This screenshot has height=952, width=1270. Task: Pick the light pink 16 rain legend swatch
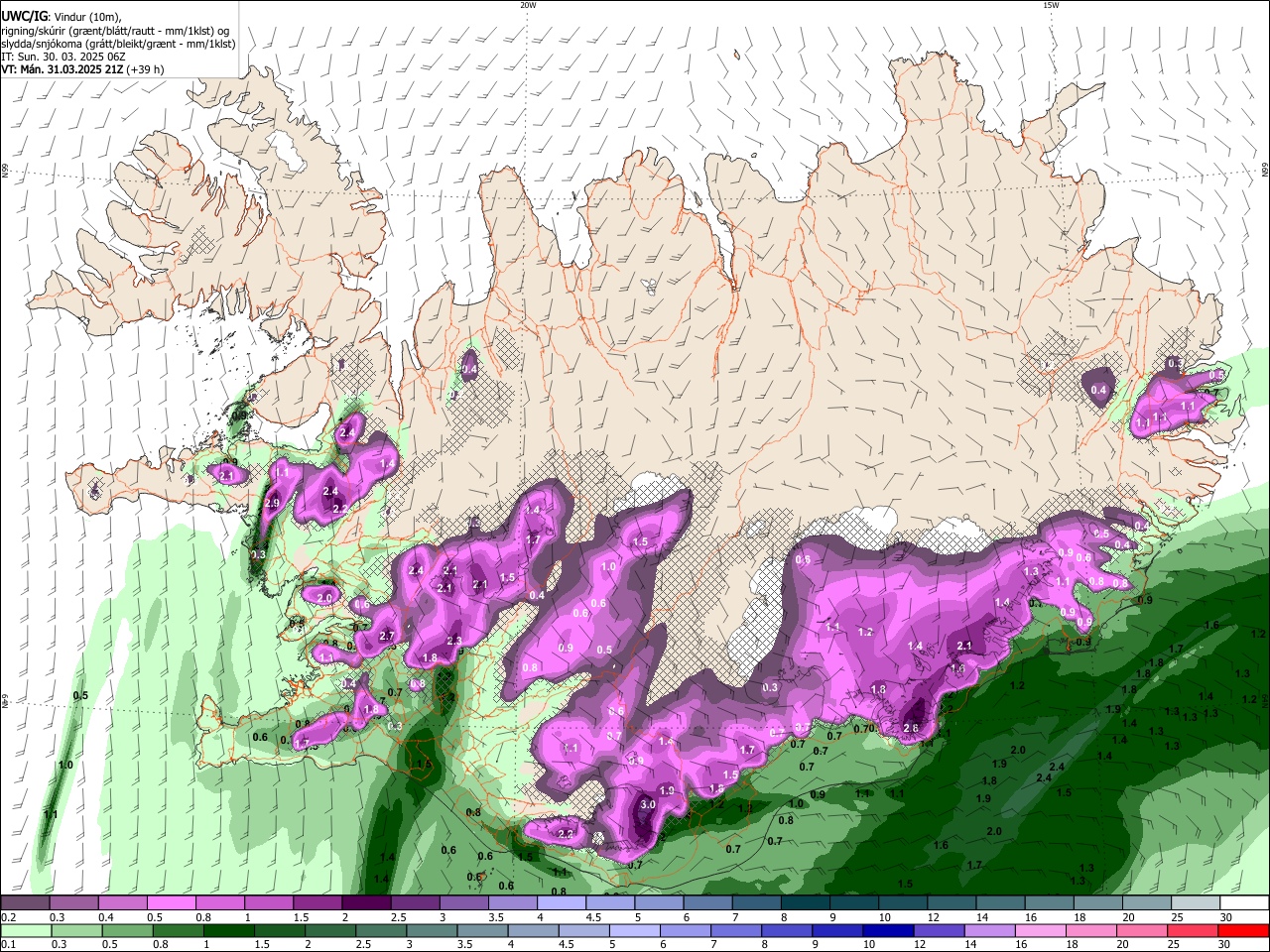click(x=1039, y=931)
